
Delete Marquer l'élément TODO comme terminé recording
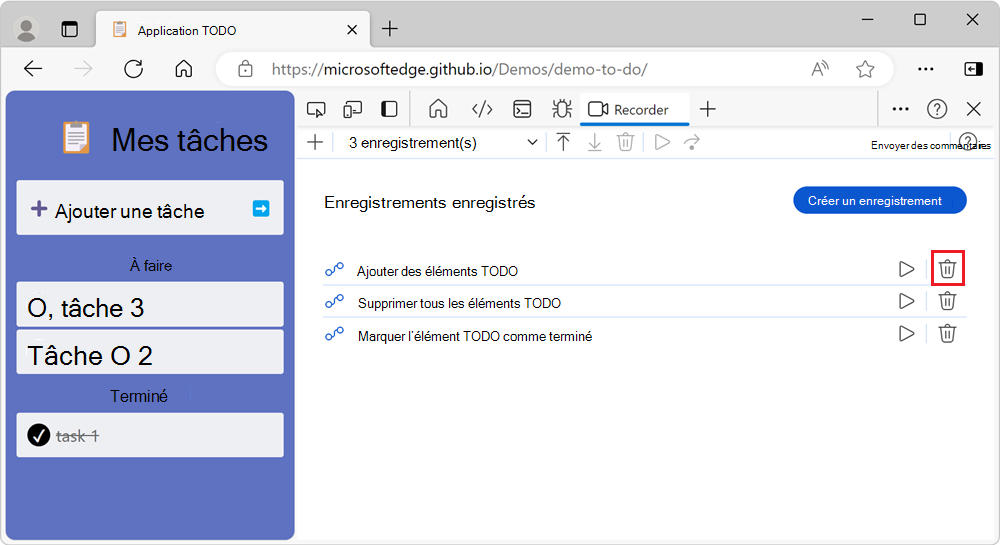coord(948,333)
